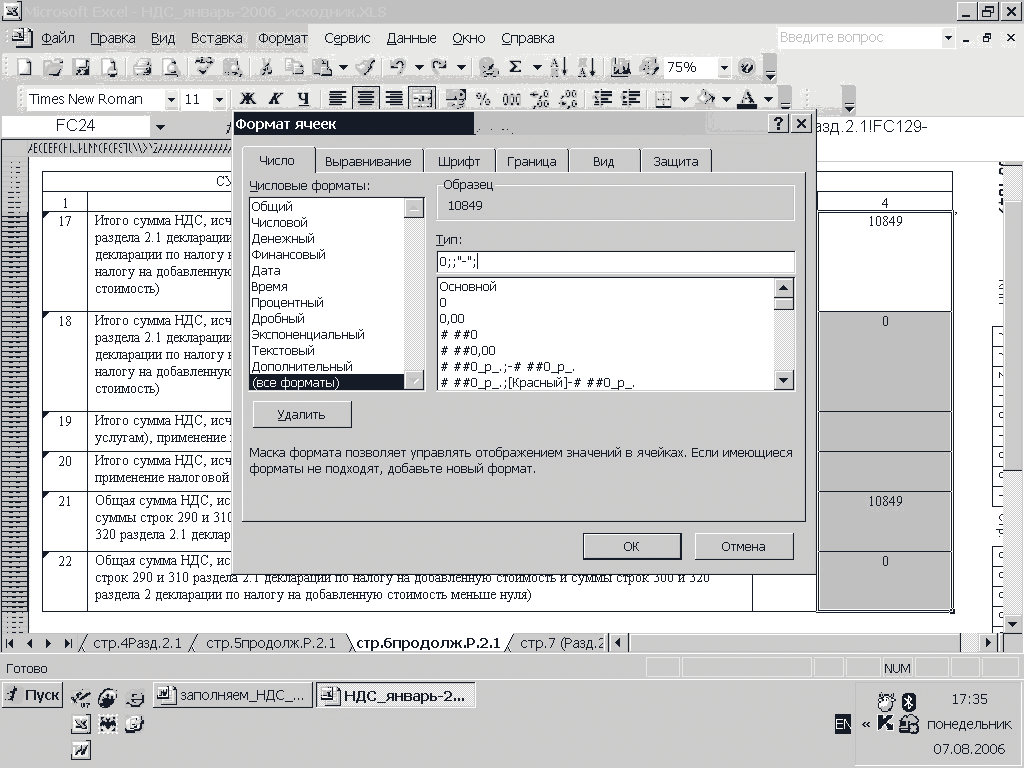Toggle underline formatting (Ч)

point(303,99)
